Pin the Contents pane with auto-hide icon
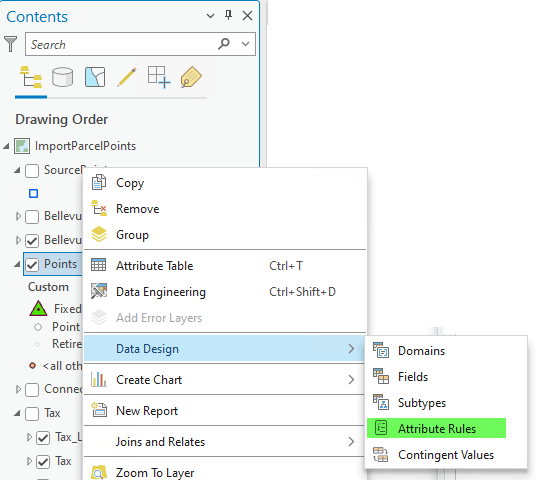This screenshot has height=480, width=536. pos(228,15)
